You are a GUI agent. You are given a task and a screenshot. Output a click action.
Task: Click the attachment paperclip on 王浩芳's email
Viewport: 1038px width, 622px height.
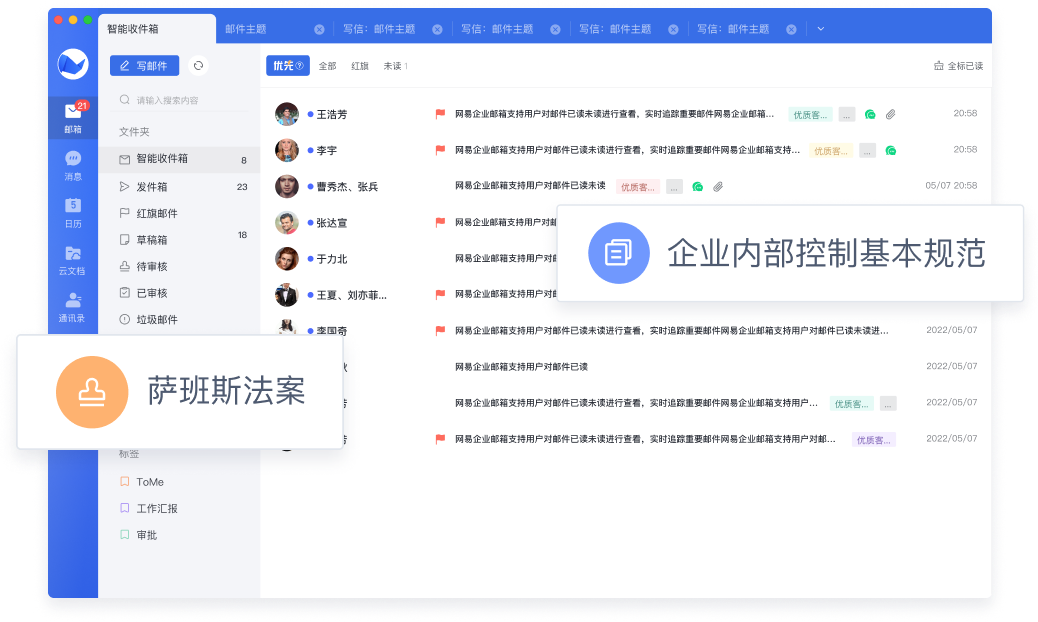pos(890,115)
